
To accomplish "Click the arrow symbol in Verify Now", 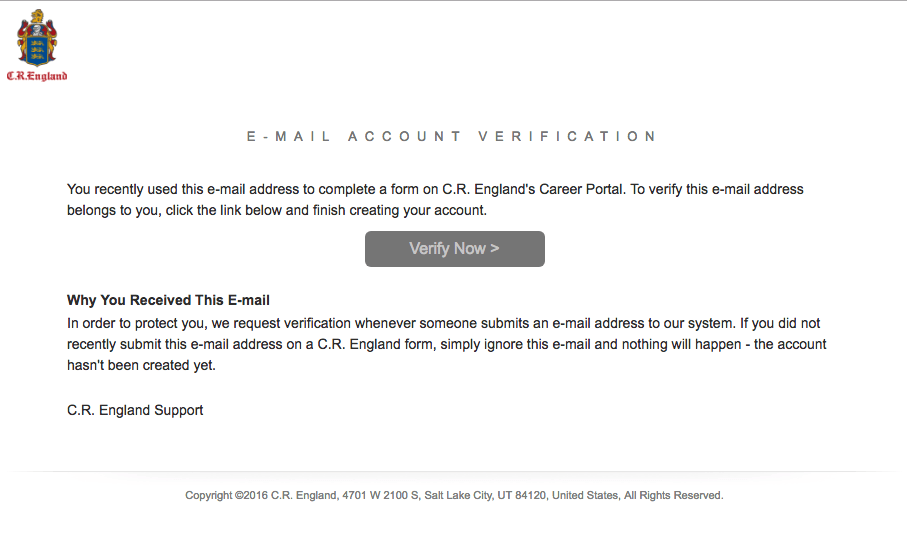I will [495, 248].
